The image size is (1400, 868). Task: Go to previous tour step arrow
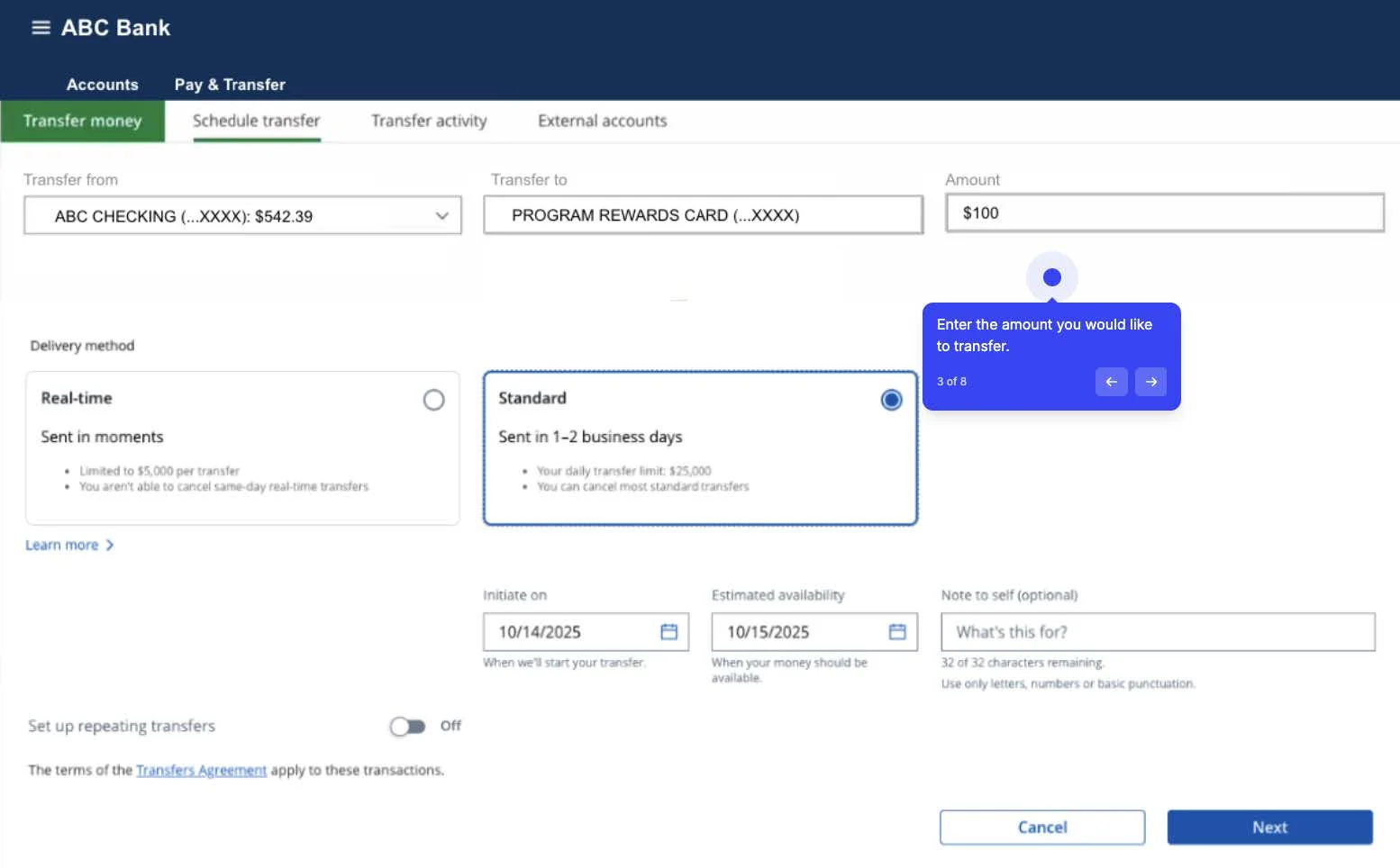pyautogui.click(x=1111, y=382)
